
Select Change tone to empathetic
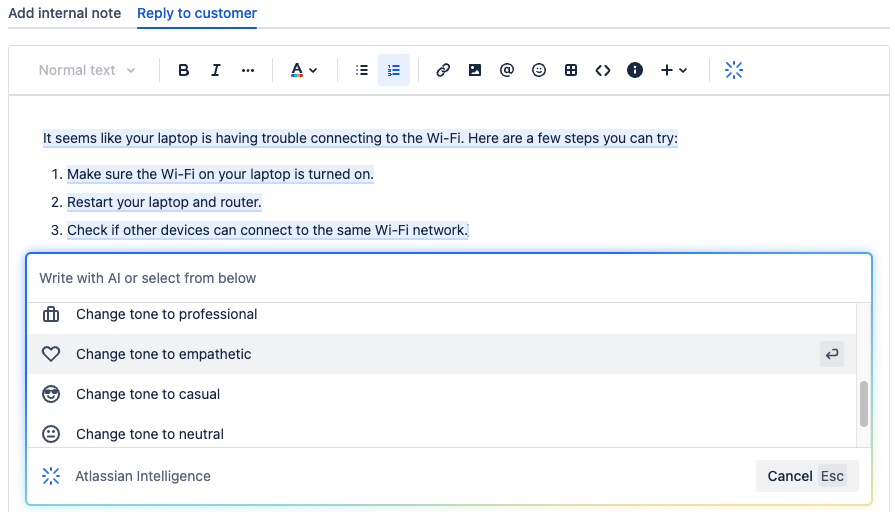pyautogui.click(x=164, y=354)
